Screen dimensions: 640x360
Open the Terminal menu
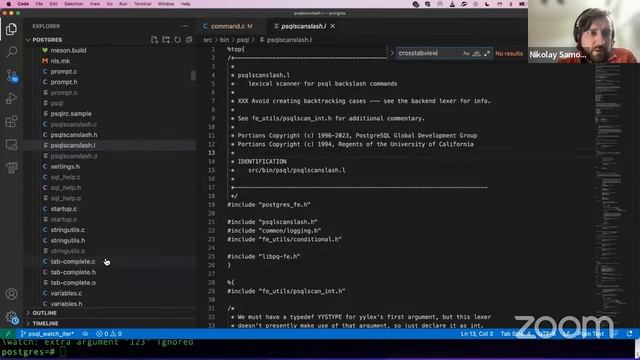[142, 4]
